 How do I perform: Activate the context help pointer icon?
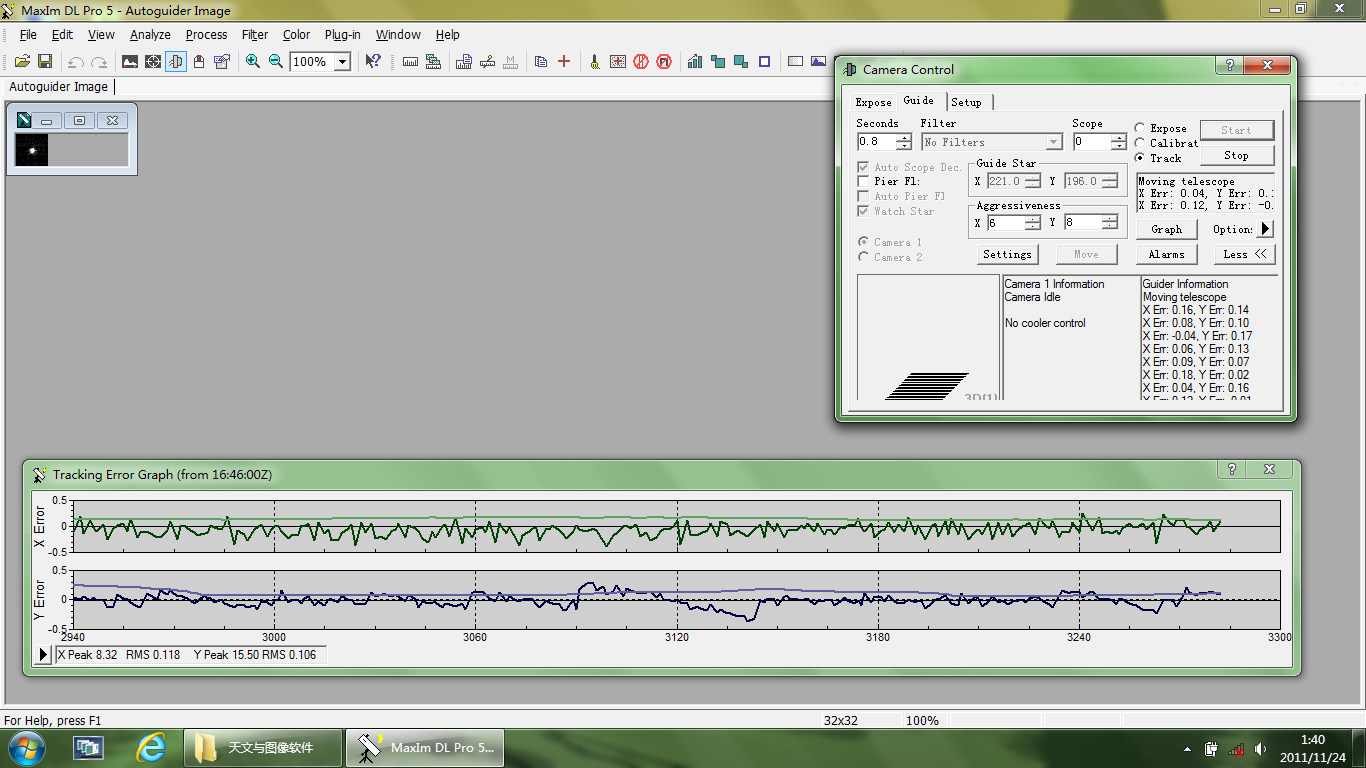pos(372,61)
